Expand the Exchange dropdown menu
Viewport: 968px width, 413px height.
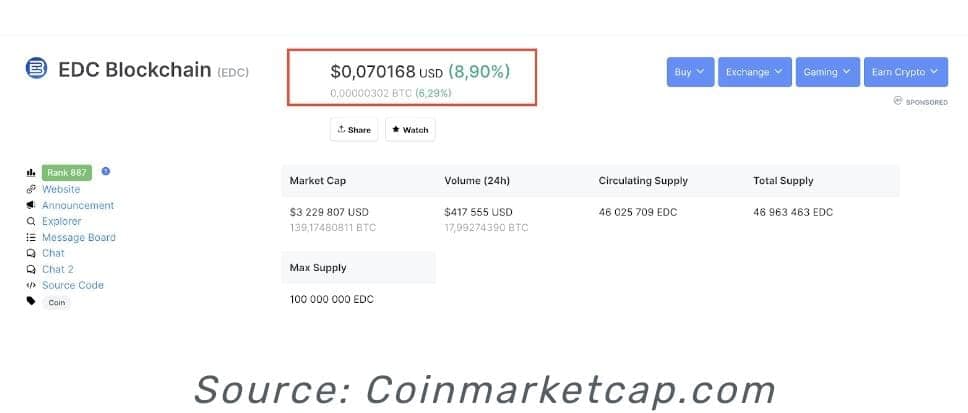754,72
